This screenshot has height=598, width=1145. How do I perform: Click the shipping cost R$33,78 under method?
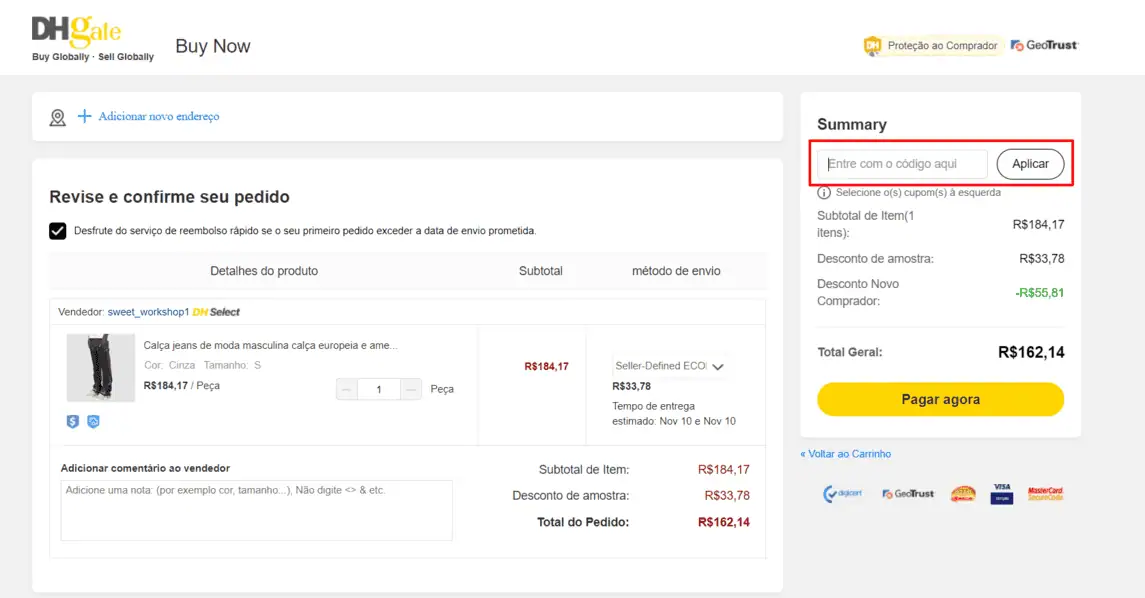coord(631,386)
